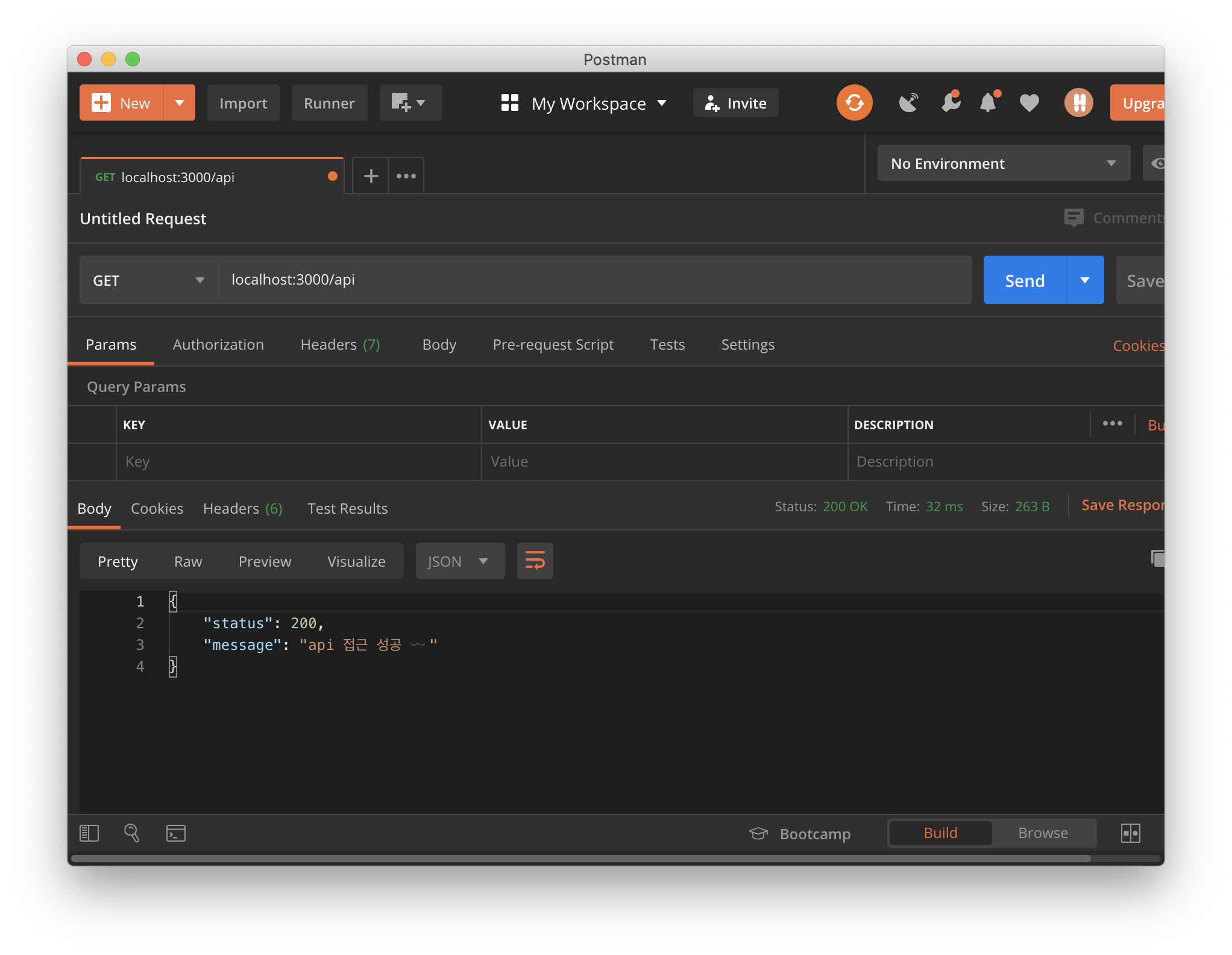Open the JSON format dropdown
This screenshot has height=955, width=1232.
click(459, 561)
